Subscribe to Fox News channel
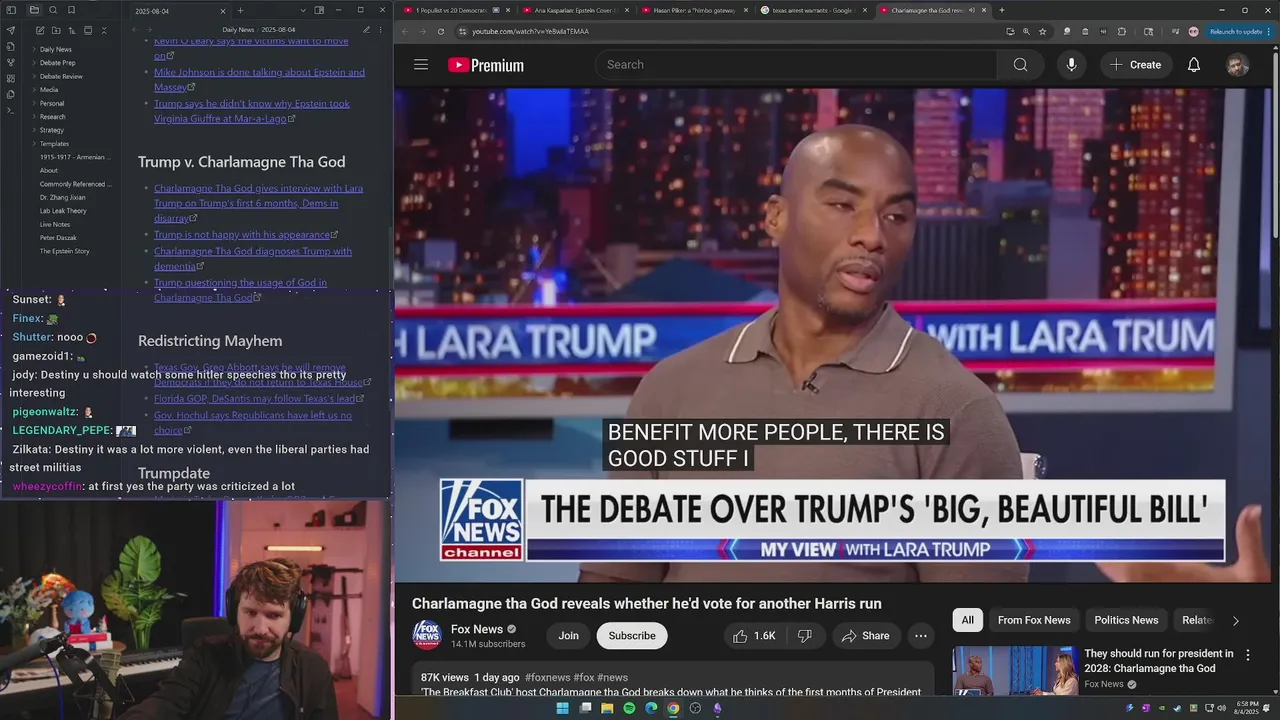Viewport: 1280px width, 720px height. click(x=632, y=636)
